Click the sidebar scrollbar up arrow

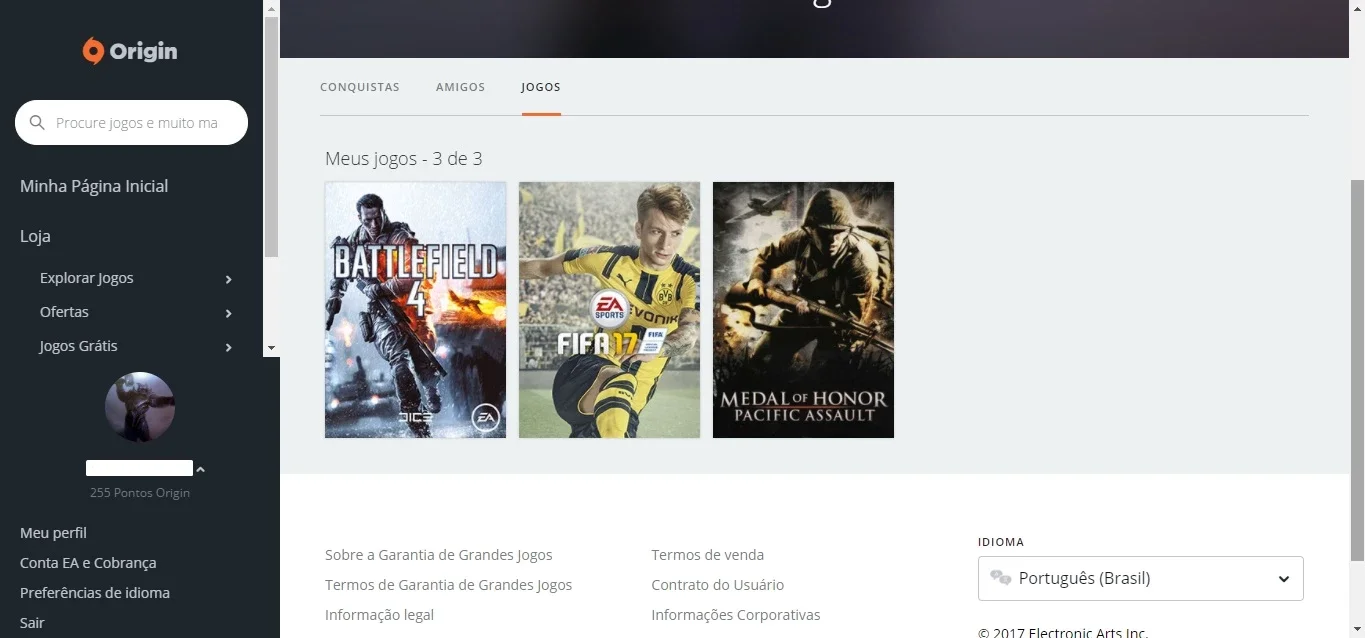(271, 7)
